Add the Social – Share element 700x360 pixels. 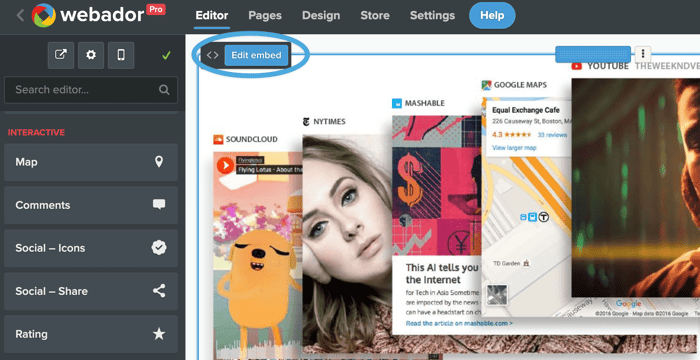tap(91, 291)
